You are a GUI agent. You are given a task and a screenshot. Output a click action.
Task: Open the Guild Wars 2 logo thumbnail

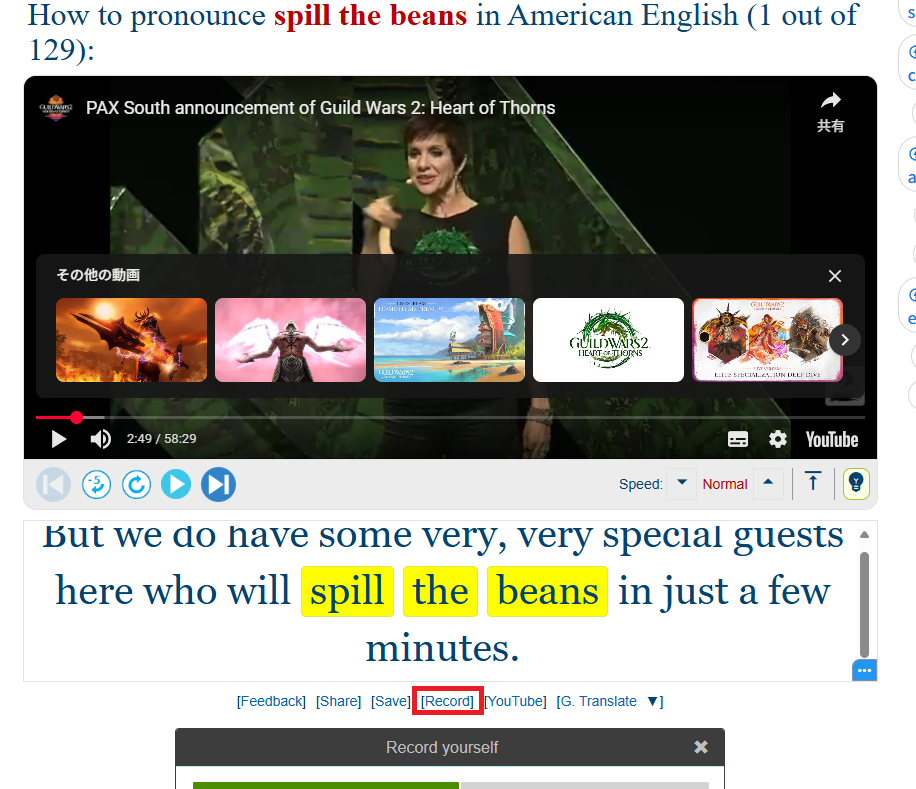608,340
